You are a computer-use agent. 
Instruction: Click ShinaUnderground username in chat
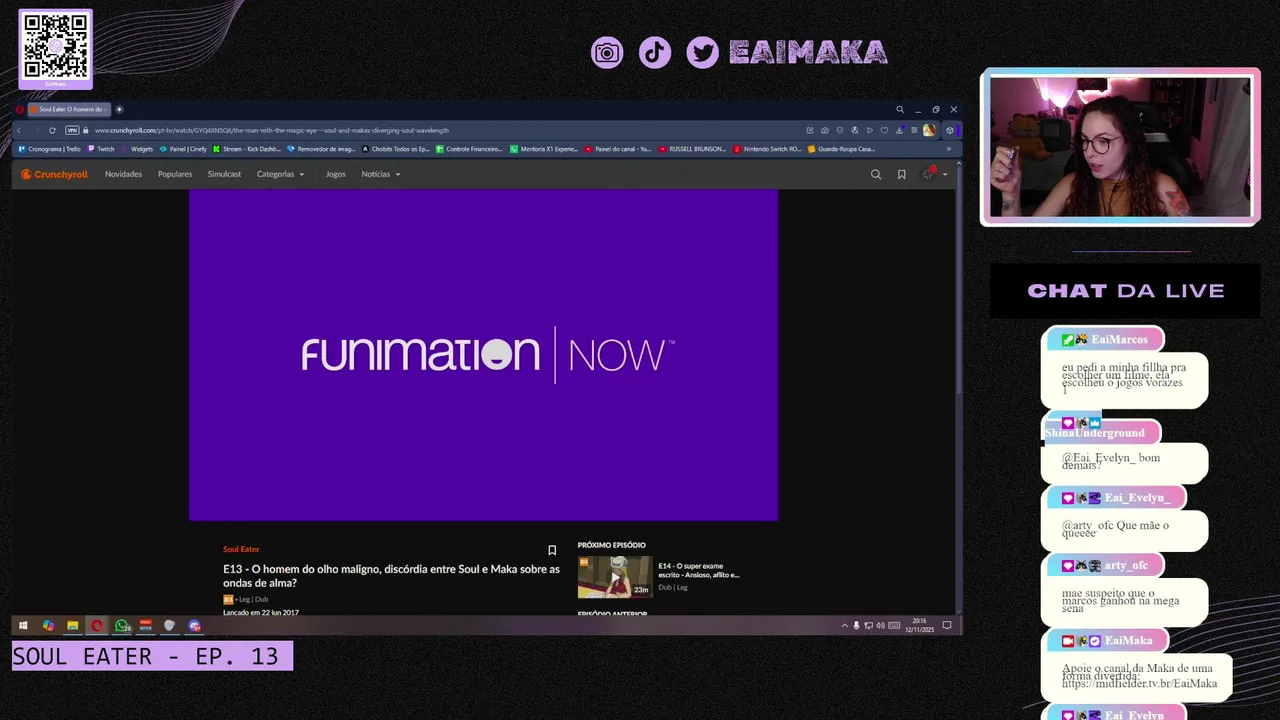coord(1095,433)
